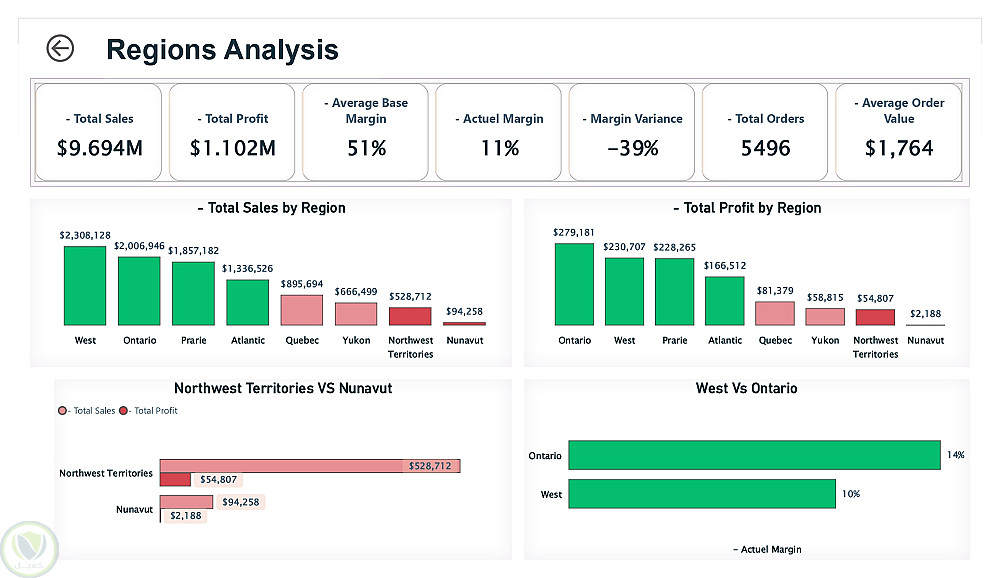Click Total Profit by Region chart title

pyautogui.click(x=747, y=208)
